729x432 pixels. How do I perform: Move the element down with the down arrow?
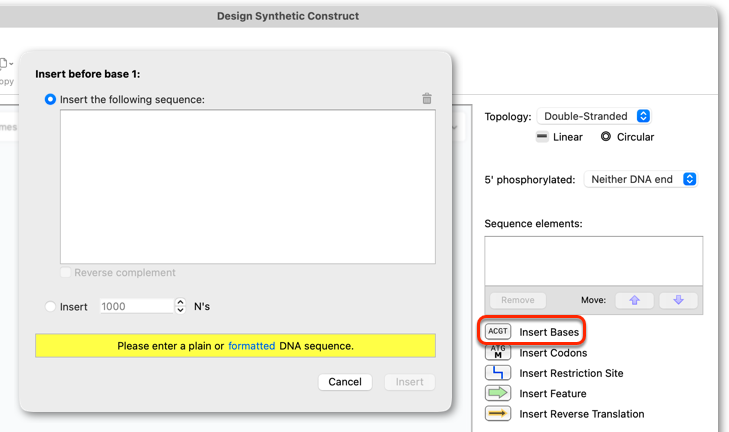pos(678,300)
